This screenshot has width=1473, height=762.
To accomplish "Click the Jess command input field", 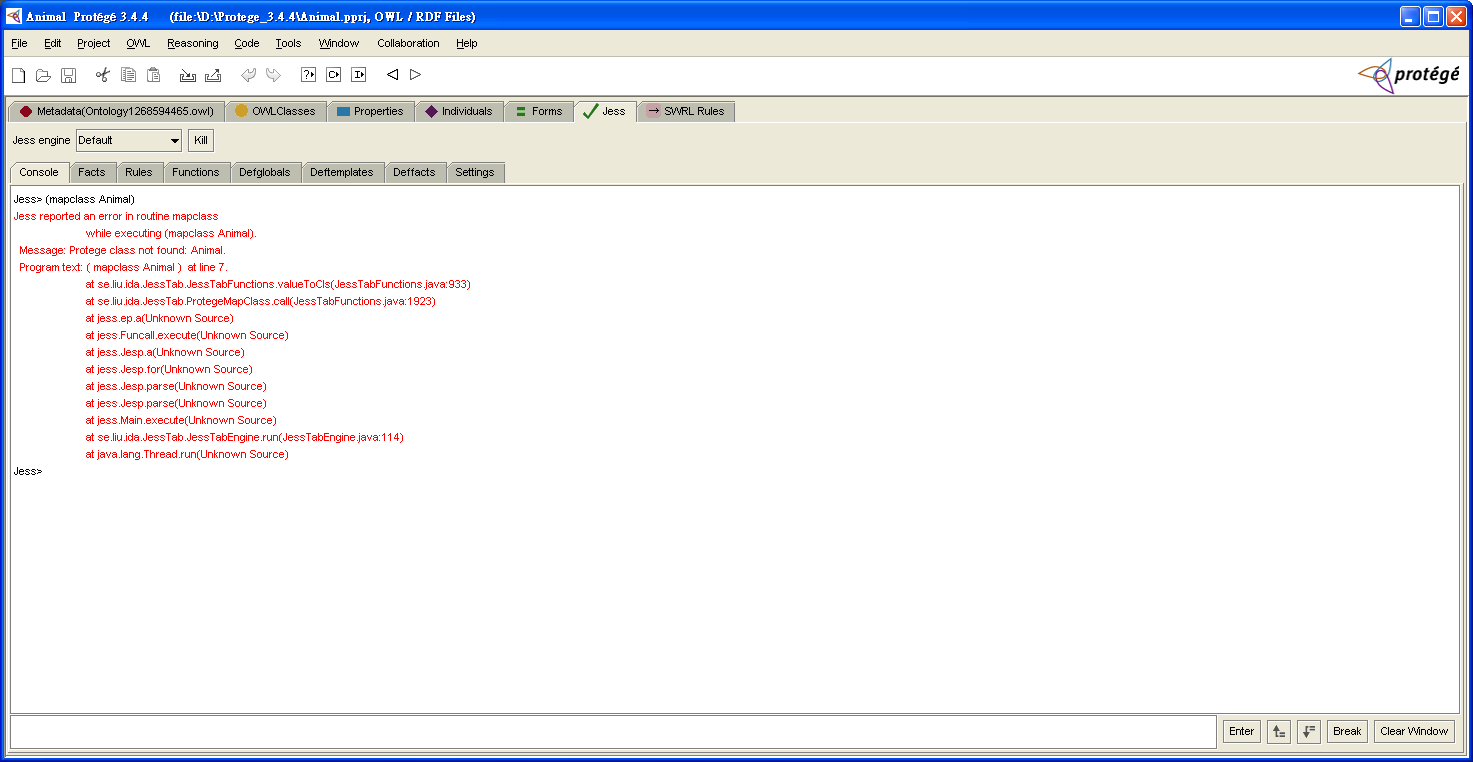I will click(613, 732).
